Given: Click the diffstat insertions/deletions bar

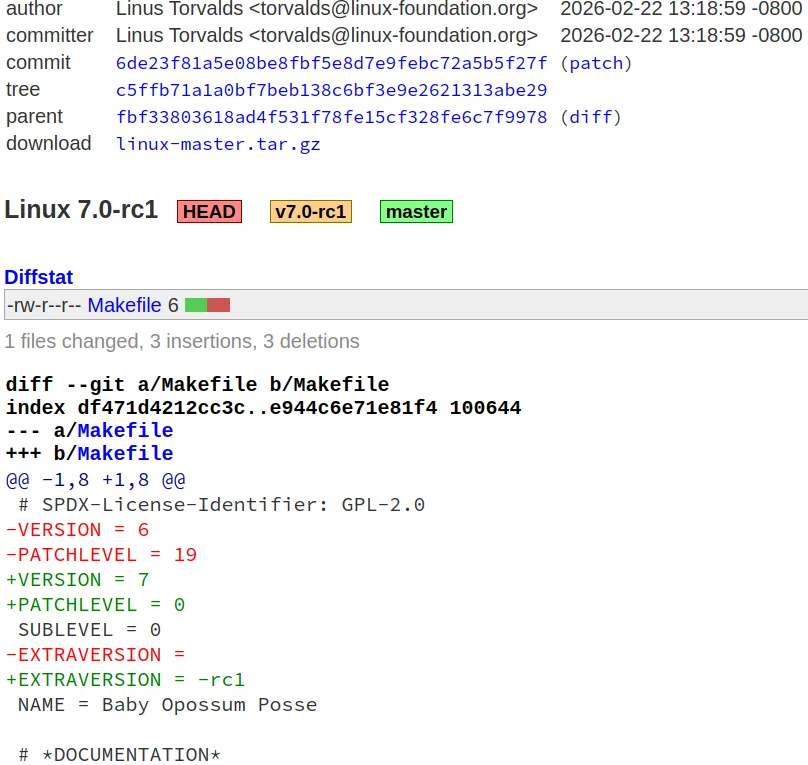Looking at the screenshot, I should tap(208, 305).
